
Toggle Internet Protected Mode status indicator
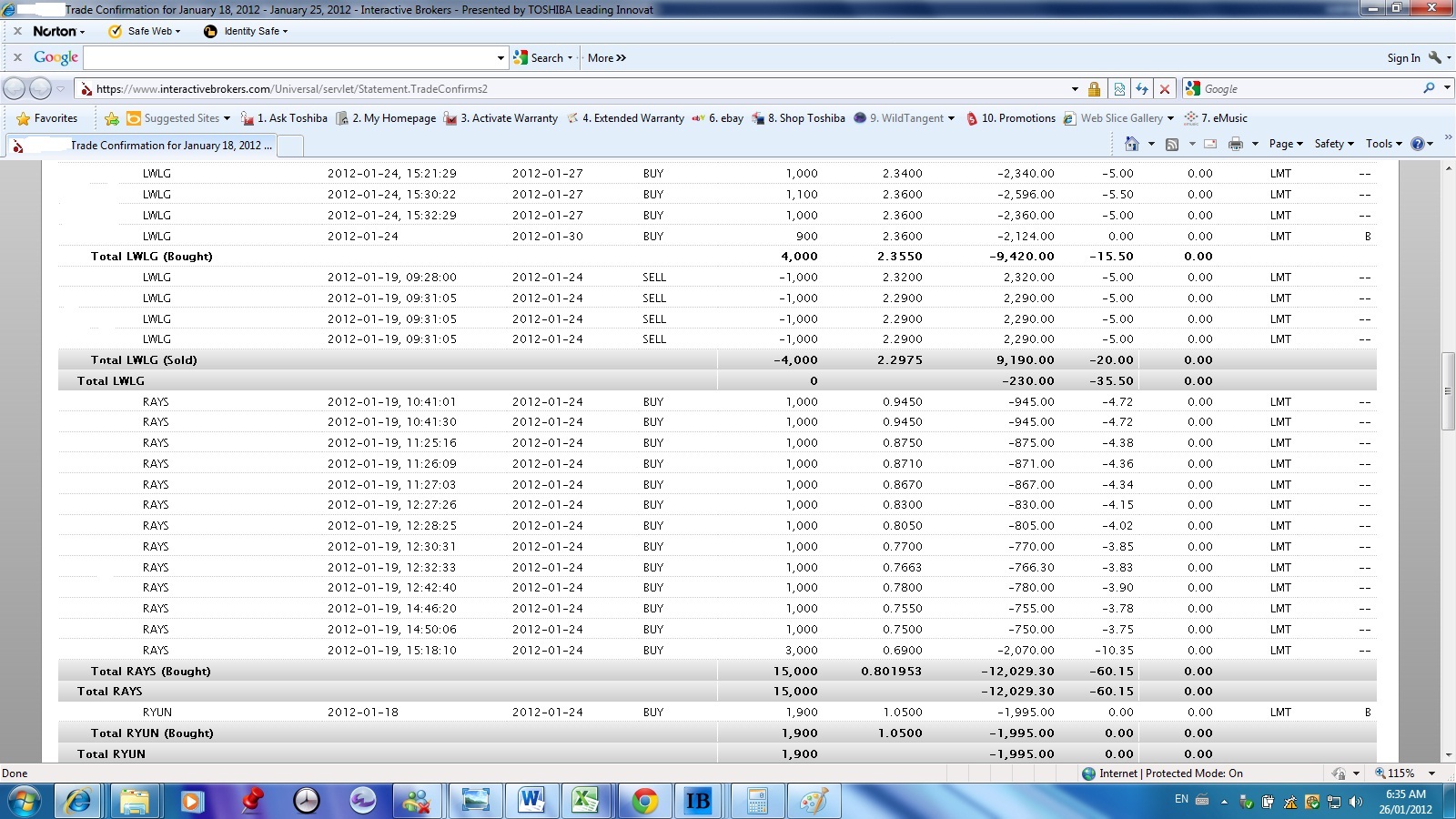coord(1162,773)
